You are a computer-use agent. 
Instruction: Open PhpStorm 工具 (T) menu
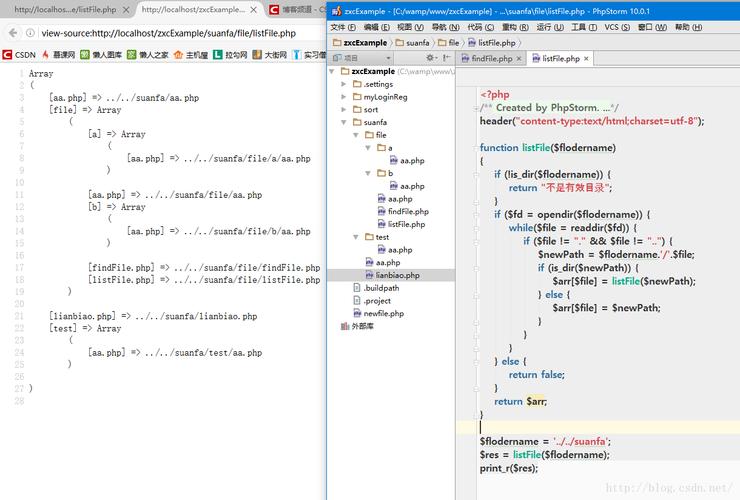coord(584,27)
